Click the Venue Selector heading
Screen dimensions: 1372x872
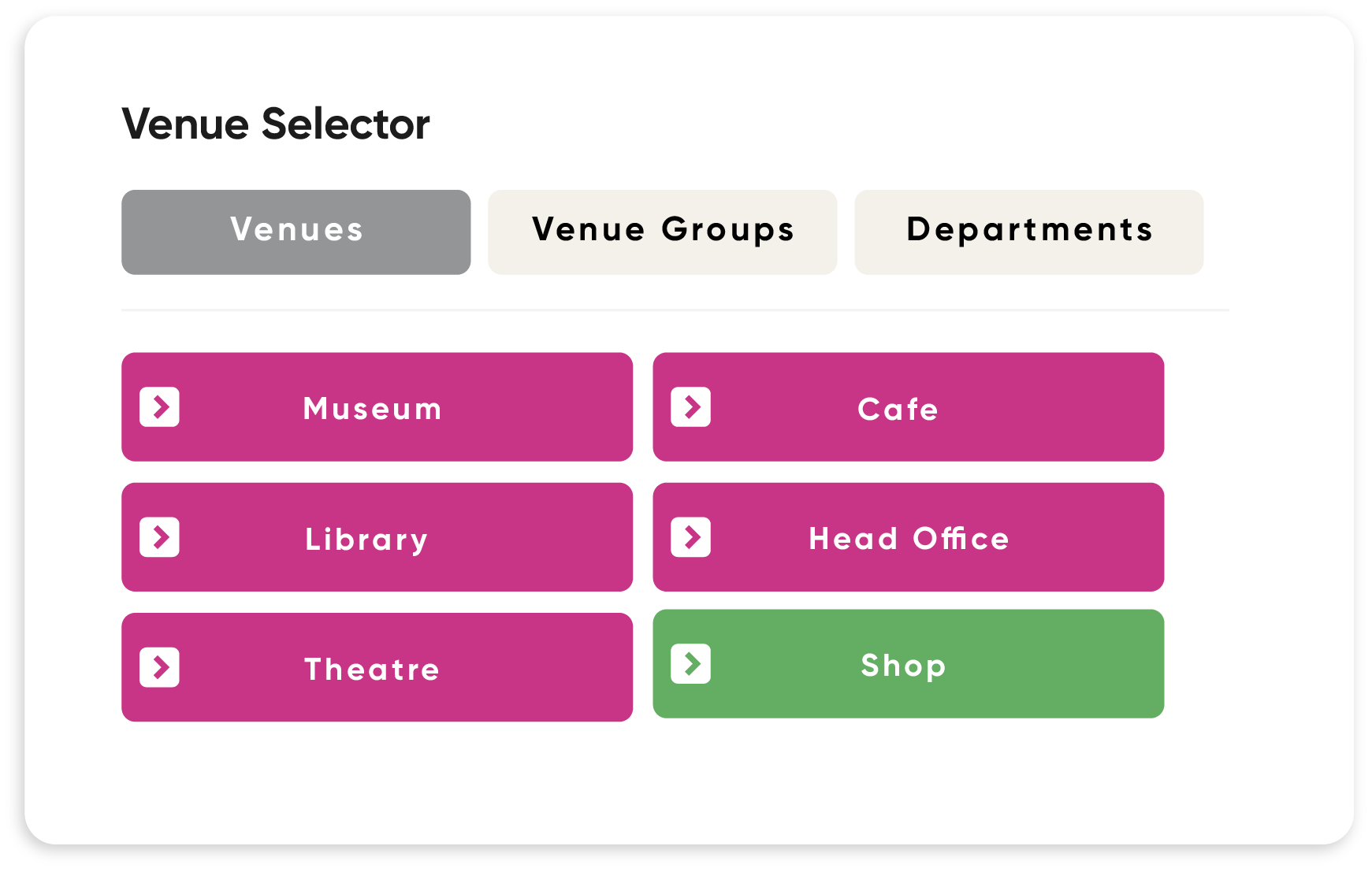click(x=276, y=124)
